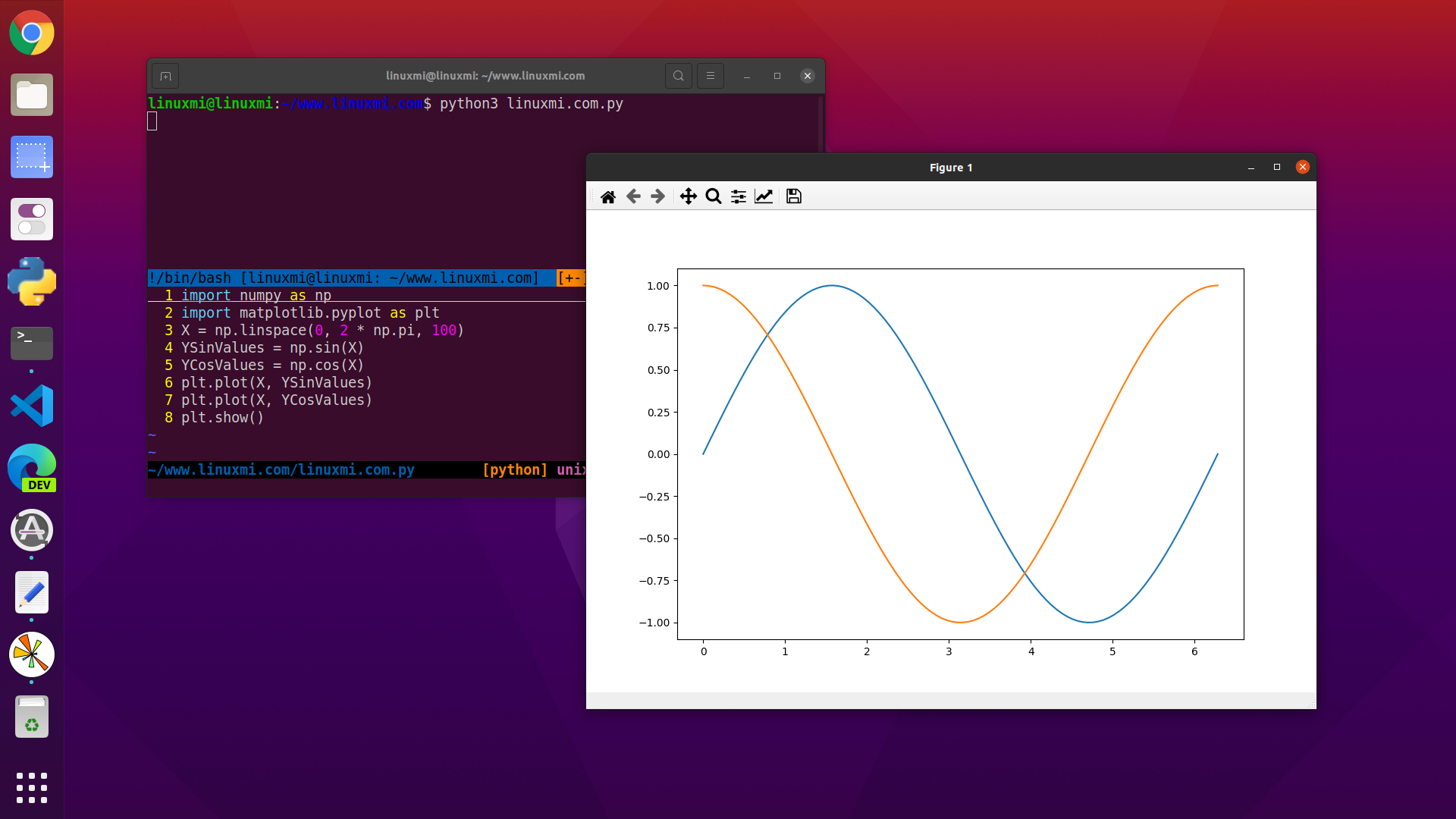Viewport: 1456px width, 819px height.
Task: Click the 'Figure 1' window title
Action: (x=951, y=168)
